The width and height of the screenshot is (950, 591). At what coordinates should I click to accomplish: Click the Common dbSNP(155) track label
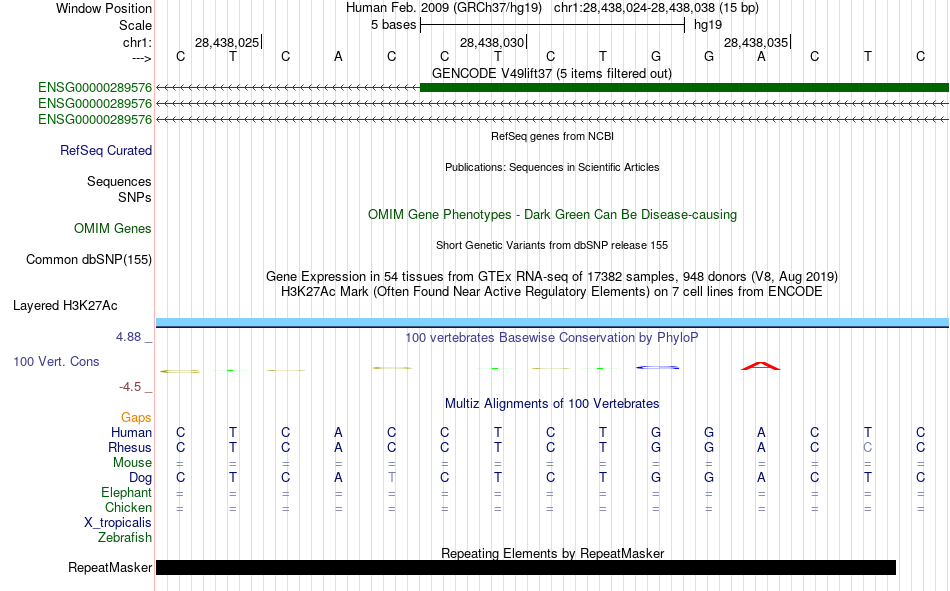point(88,259)
